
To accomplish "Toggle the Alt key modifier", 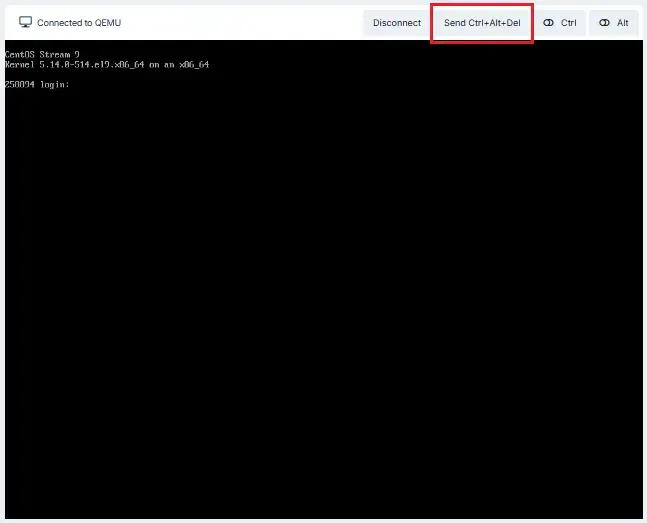I will click(614, 23).
